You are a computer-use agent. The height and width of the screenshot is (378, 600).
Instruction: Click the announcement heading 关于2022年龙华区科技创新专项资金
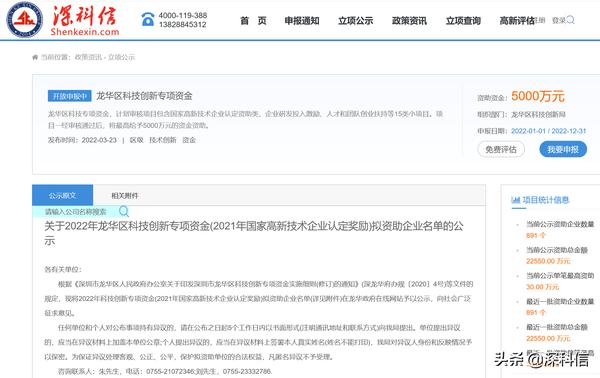(x=254, y=233)
